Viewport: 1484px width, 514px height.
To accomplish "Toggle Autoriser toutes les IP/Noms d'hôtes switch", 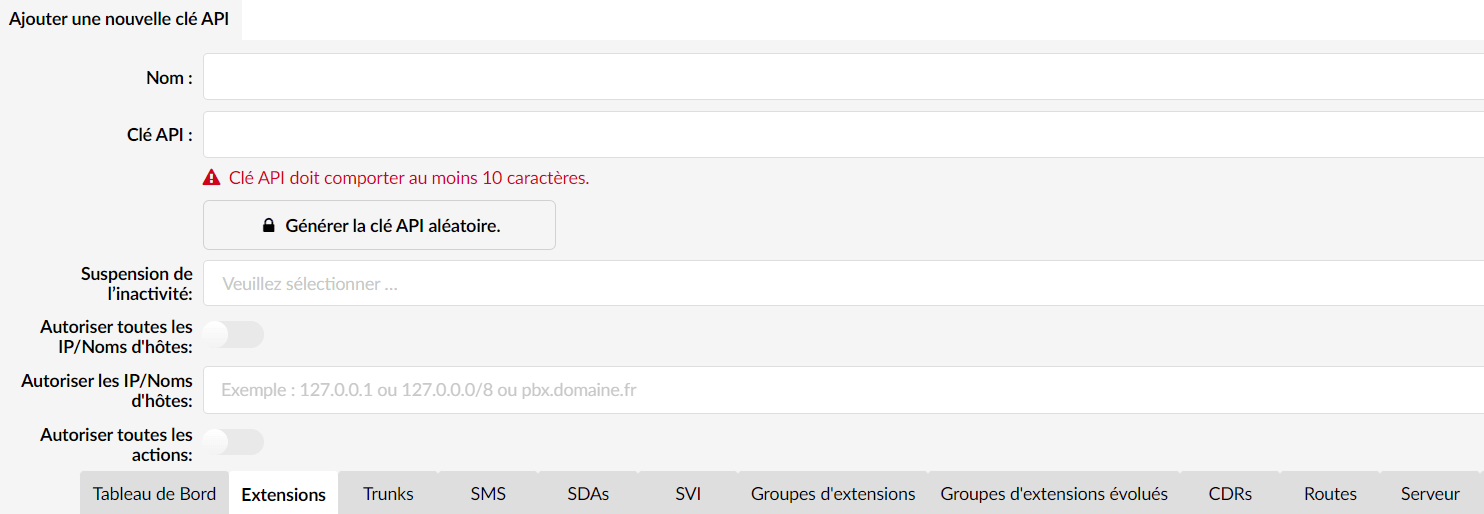I will (234, 335).
